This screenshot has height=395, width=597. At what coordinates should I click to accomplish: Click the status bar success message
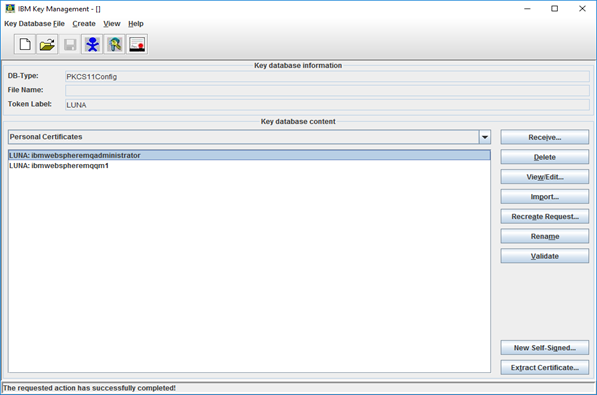[89, 388]
